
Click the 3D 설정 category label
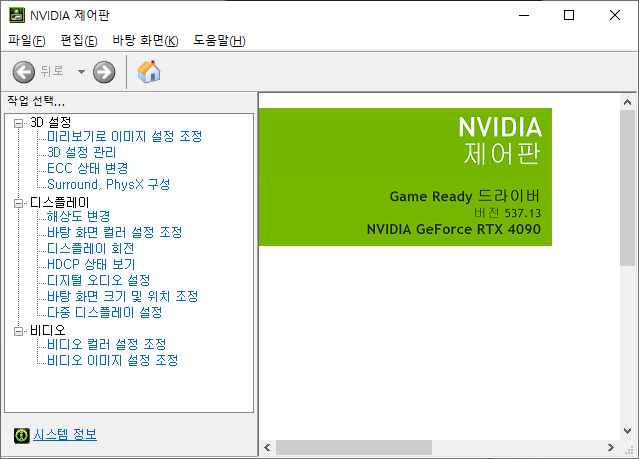51,122
